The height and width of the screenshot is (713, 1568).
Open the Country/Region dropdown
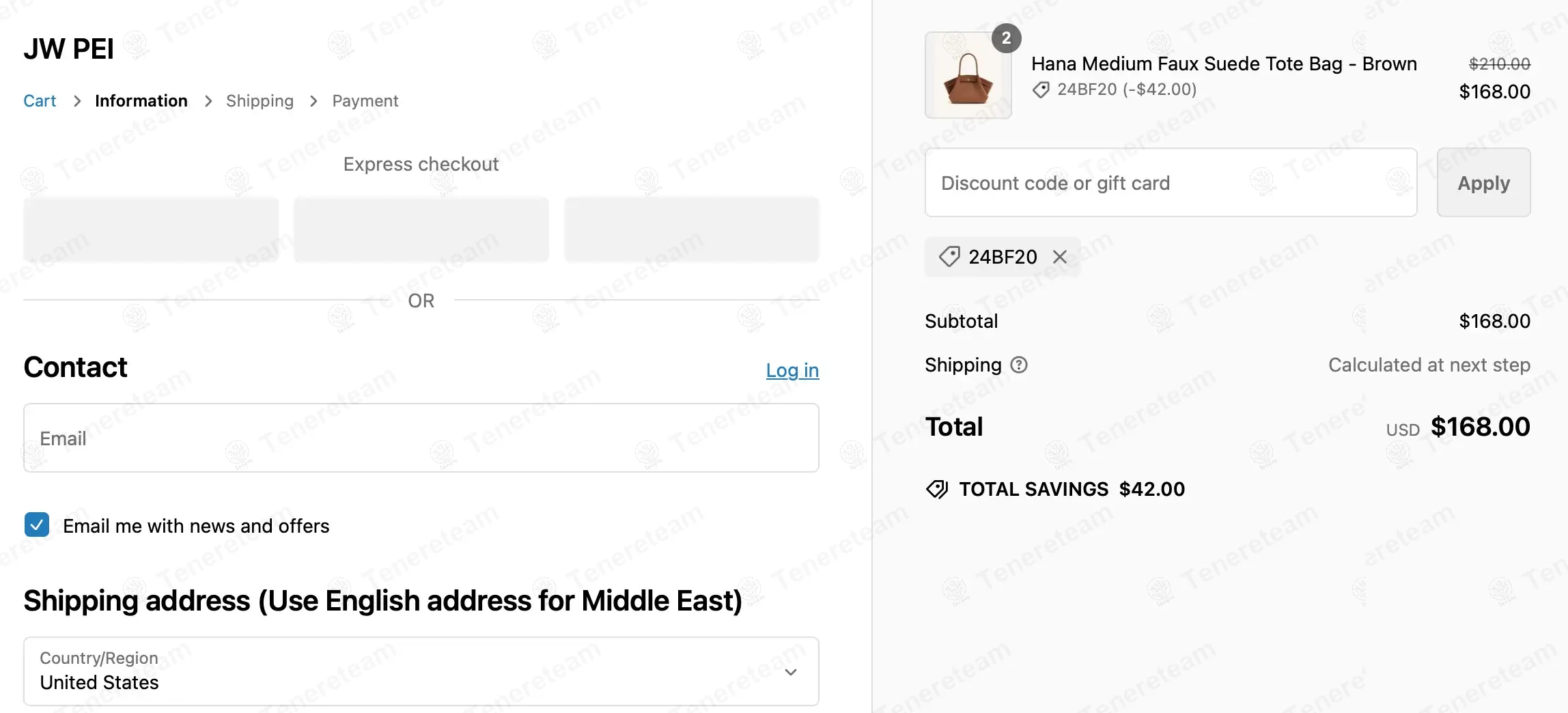point(421,671)
